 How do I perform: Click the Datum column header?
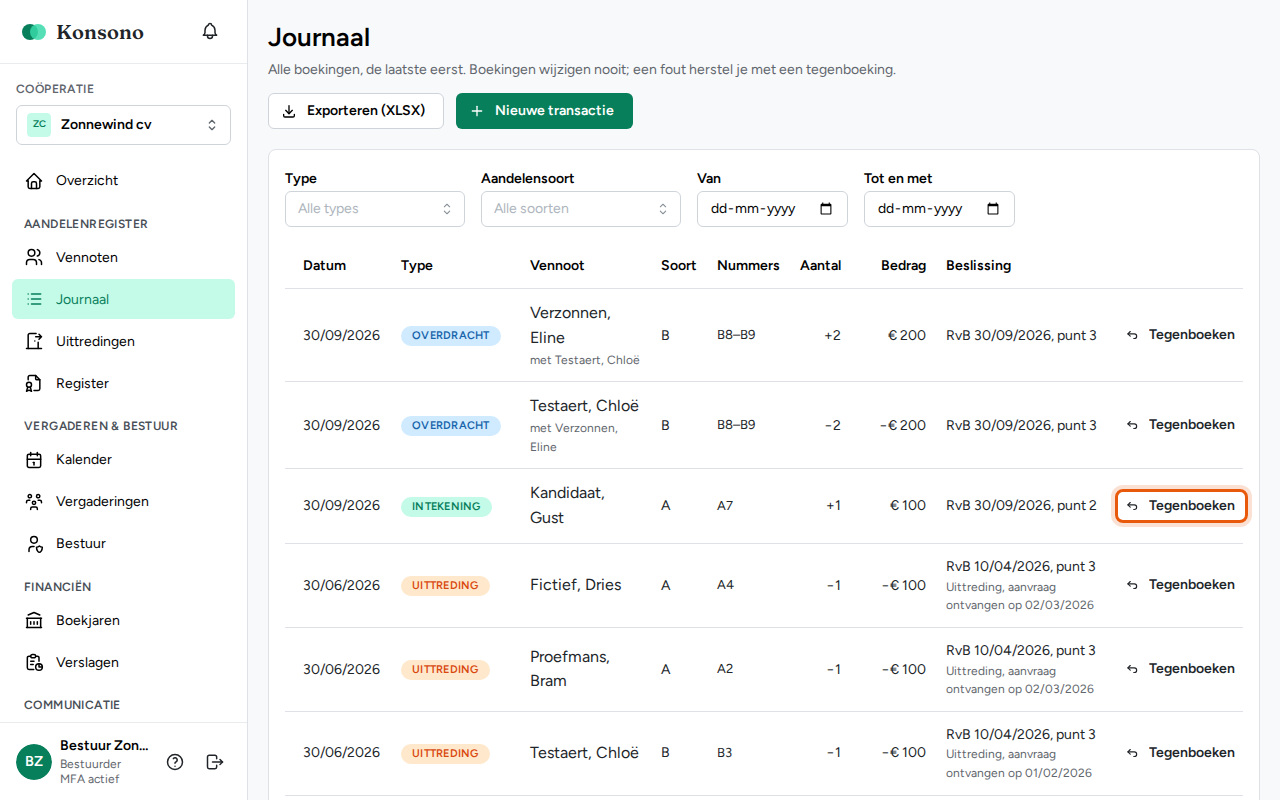click(x=324, y=266)
